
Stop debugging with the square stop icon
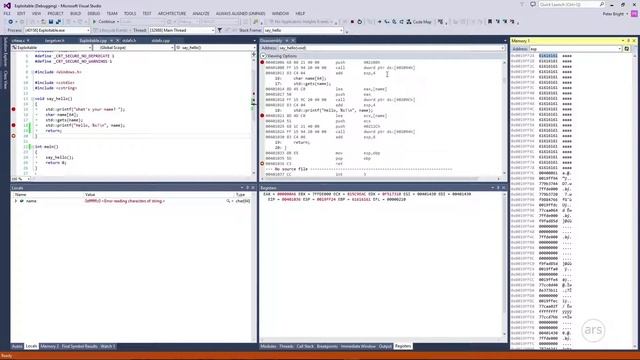click(352, 22)
